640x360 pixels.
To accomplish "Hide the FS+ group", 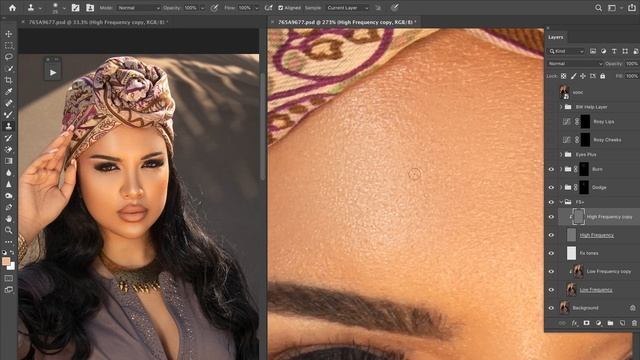I will pyautogui.click(x=551, y=202).
